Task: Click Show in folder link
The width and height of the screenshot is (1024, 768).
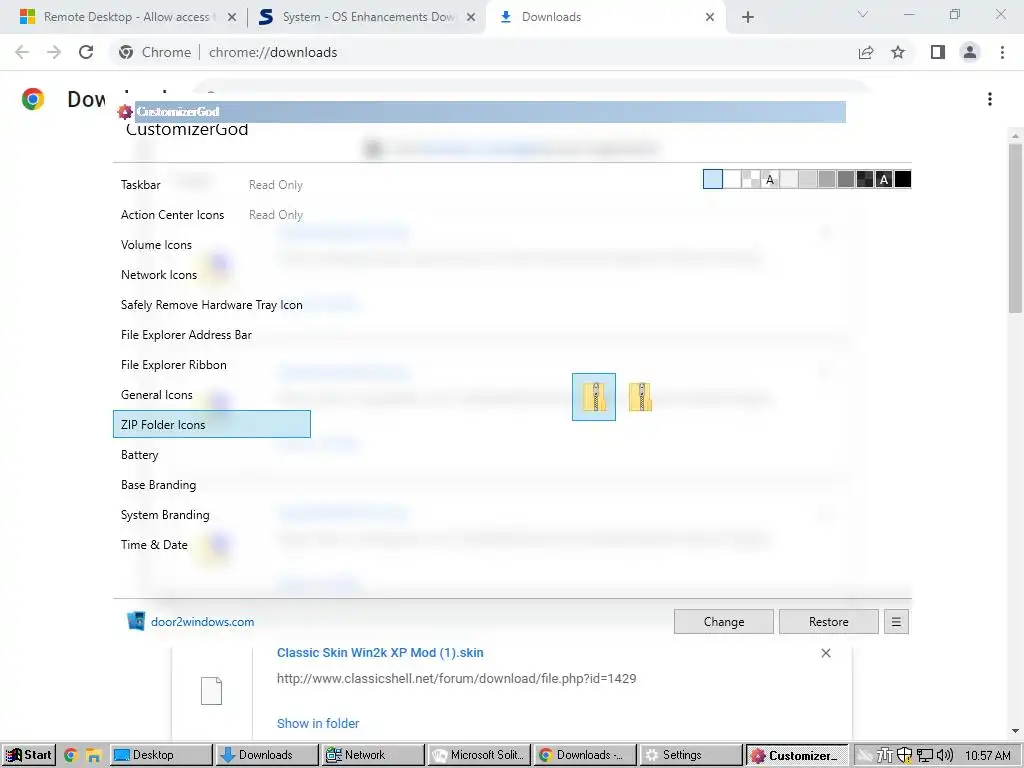Action: [318, 724]
